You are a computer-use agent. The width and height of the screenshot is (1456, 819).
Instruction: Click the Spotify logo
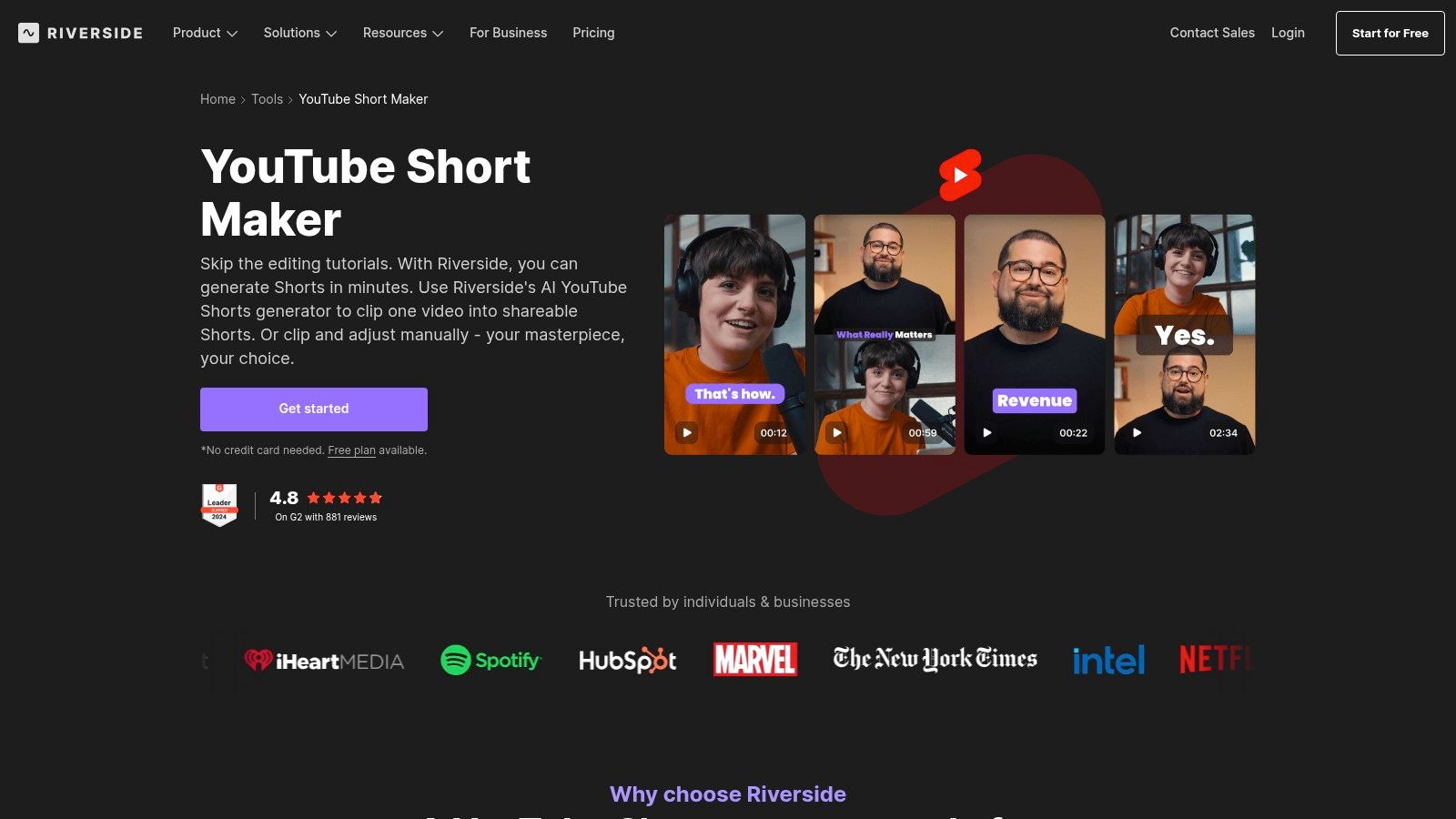pos(490,661)
